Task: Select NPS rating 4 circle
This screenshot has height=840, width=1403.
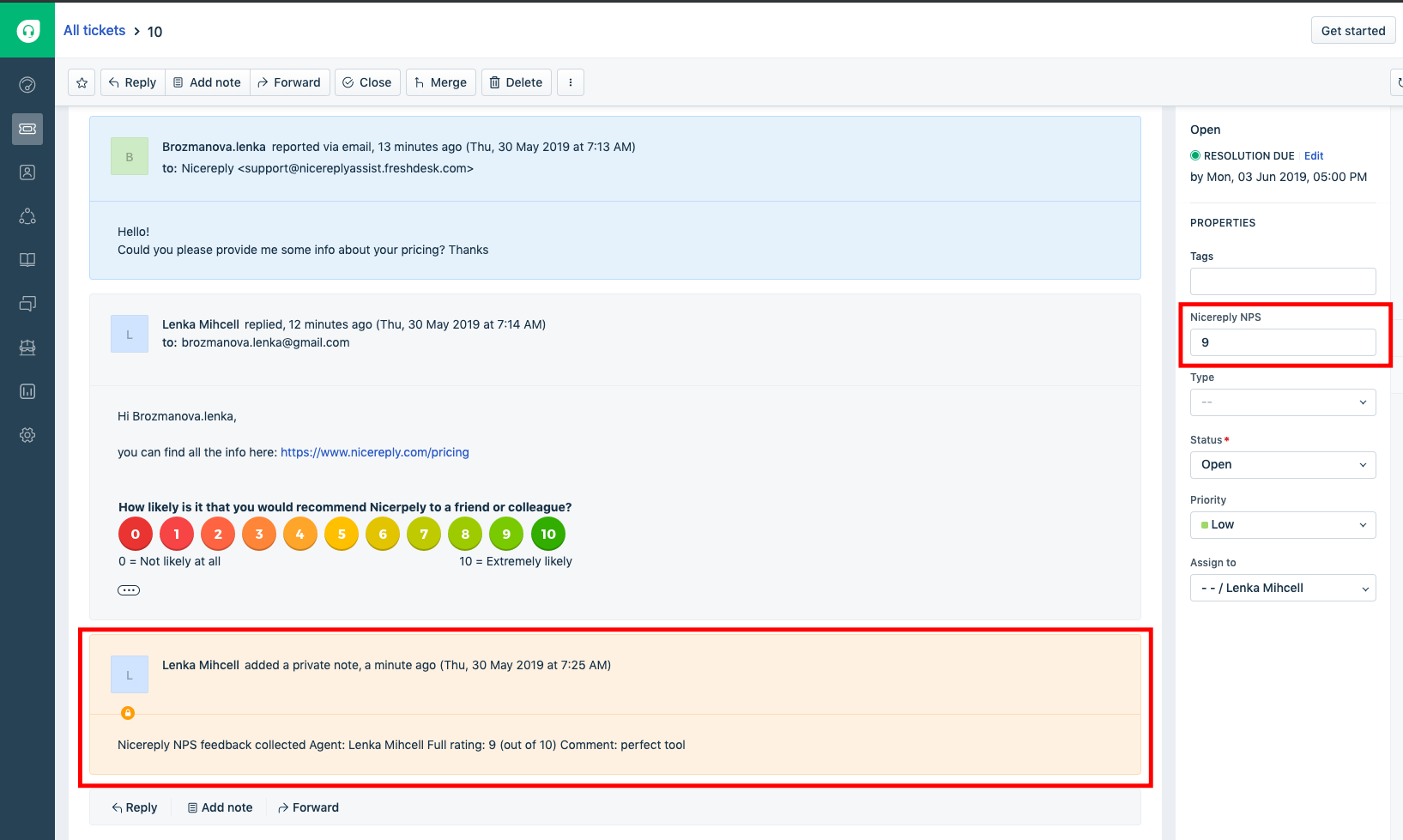Action: (x=300, y=534)
